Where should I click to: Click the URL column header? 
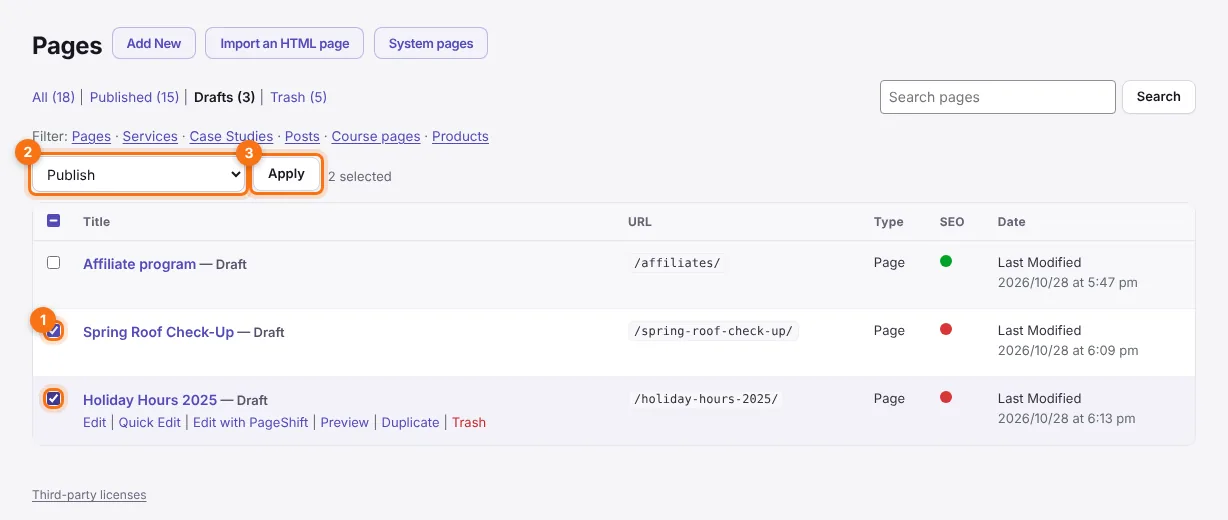point(640,222)
